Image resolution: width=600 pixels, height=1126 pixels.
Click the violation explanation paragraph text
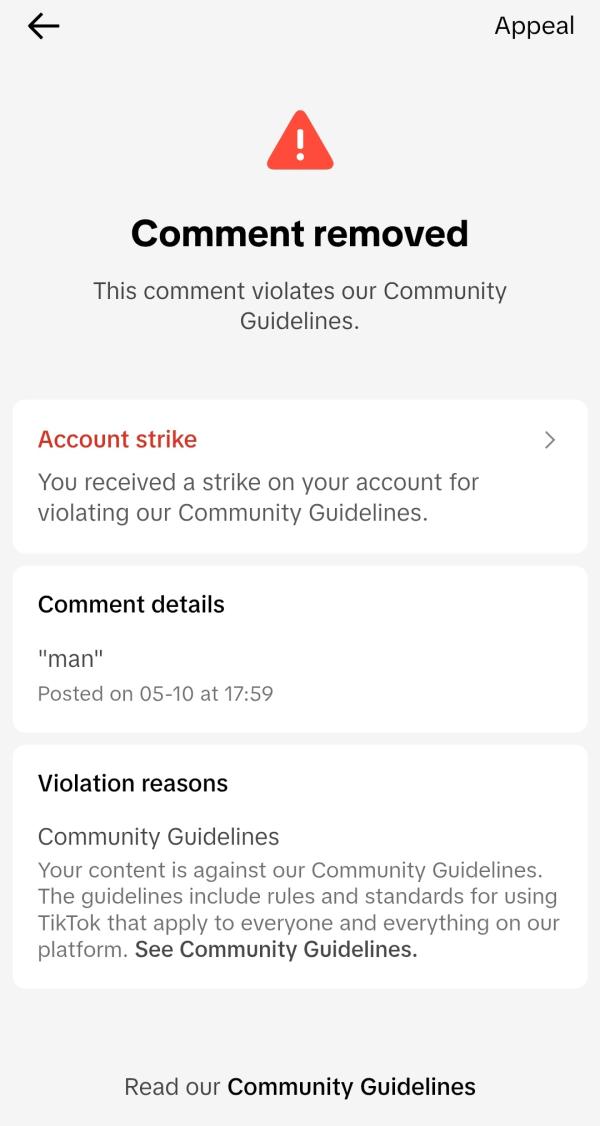297,896
